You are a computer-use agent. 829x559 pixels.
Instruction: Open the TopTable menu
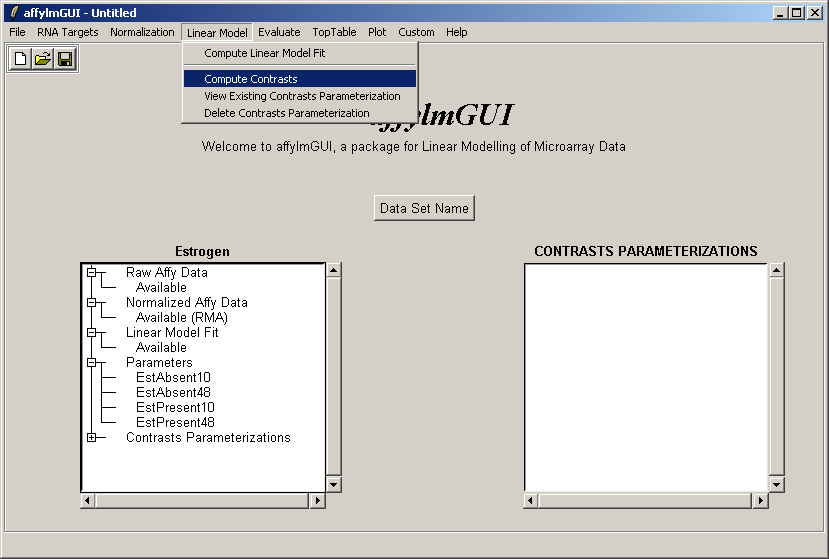coord(334,32)
